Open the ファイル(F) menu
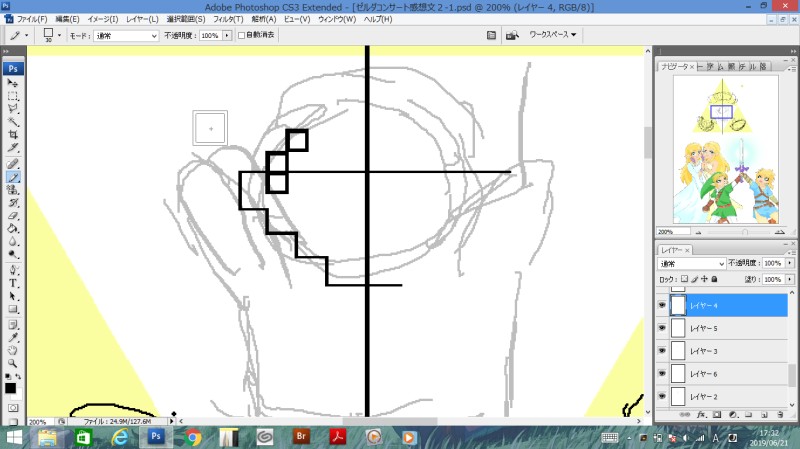 (32, 19)
